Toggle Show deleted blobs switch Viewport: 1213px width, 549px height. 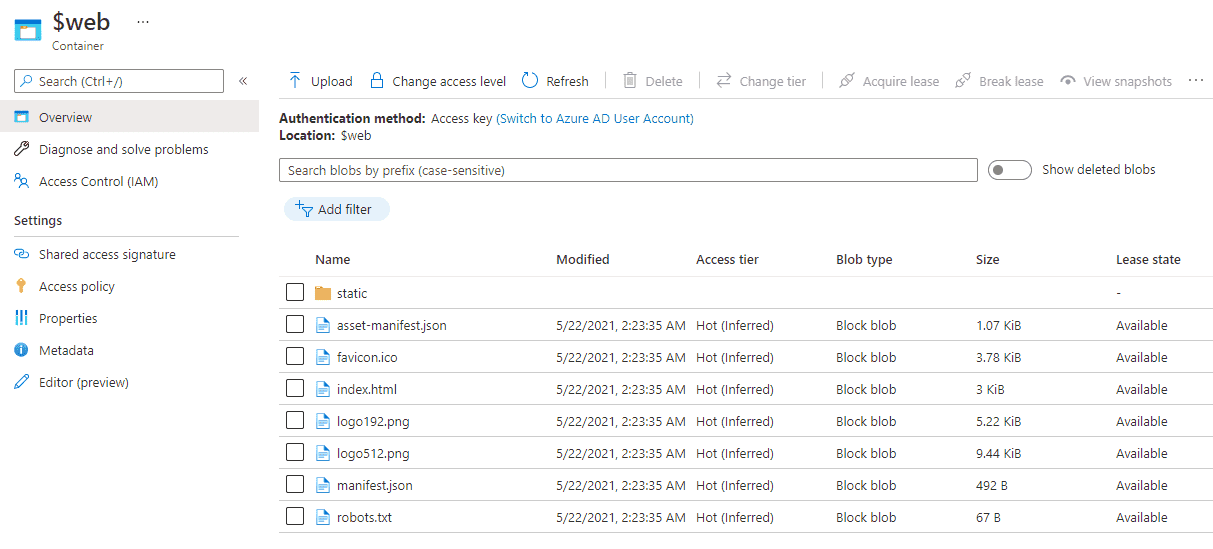pyautogui.click(x=1009, y=170)
